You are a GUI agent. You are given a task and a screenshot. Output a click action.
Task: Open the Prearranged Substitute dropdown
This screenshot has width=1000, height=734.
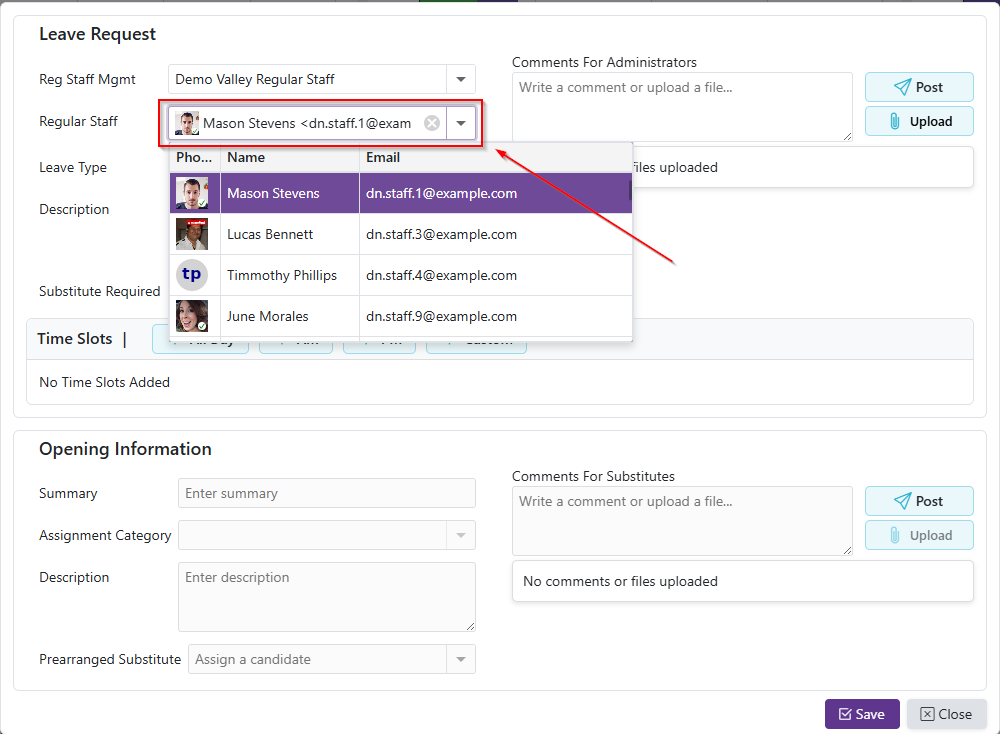coord(461,659)
